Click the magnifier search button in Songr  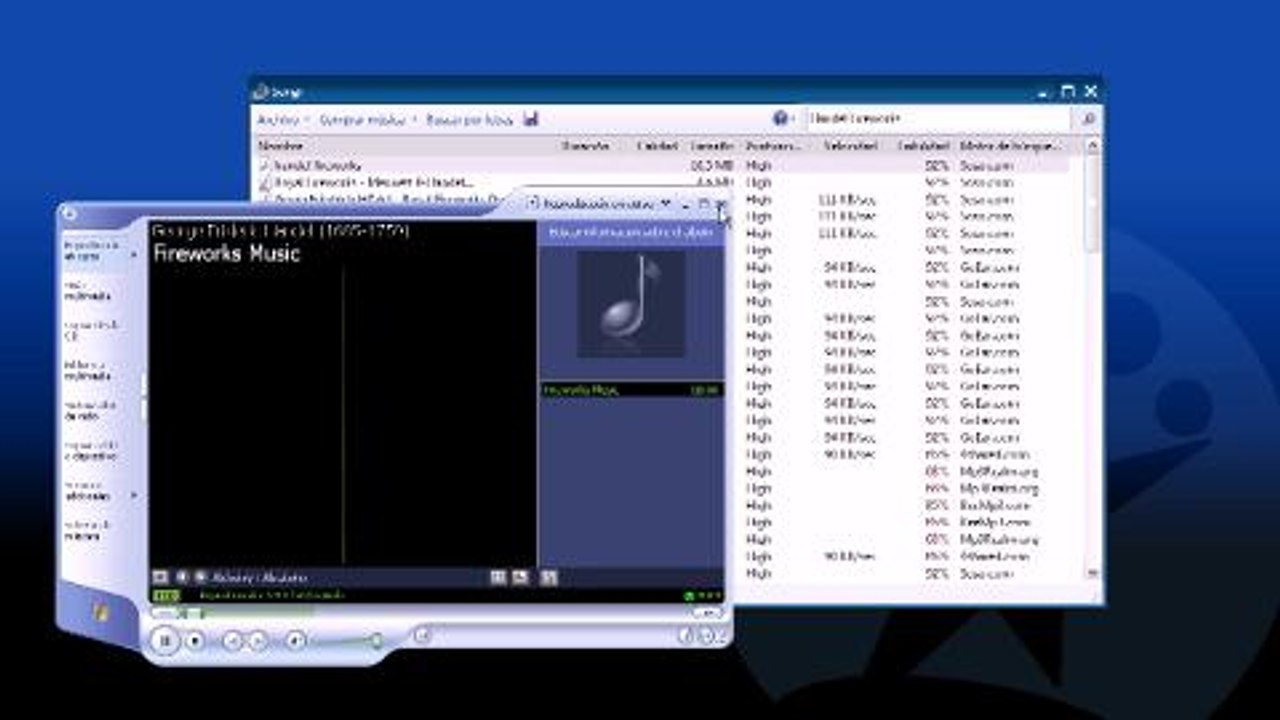click(1087, 119)
